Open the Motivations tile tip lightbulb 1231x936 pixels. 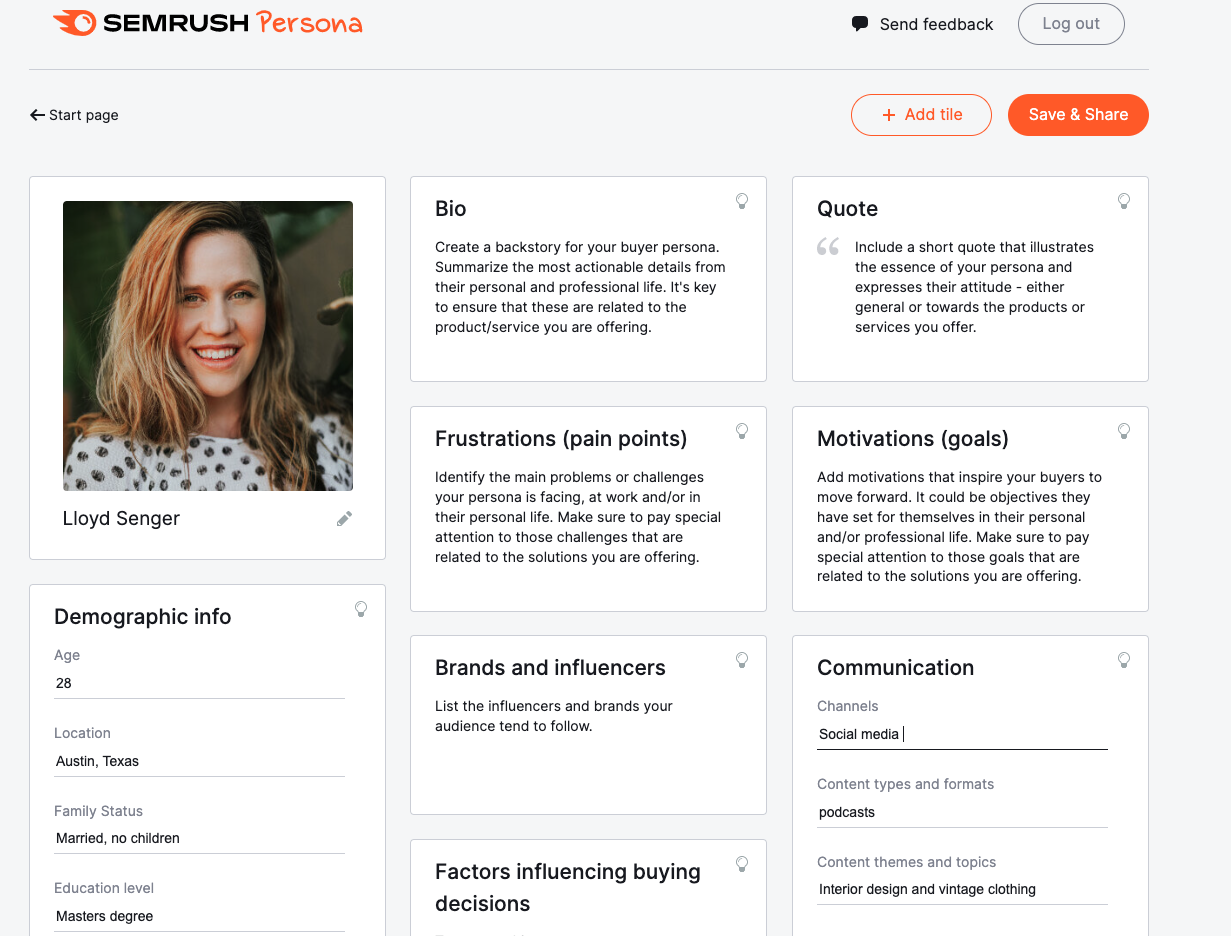pos(1124,431)
